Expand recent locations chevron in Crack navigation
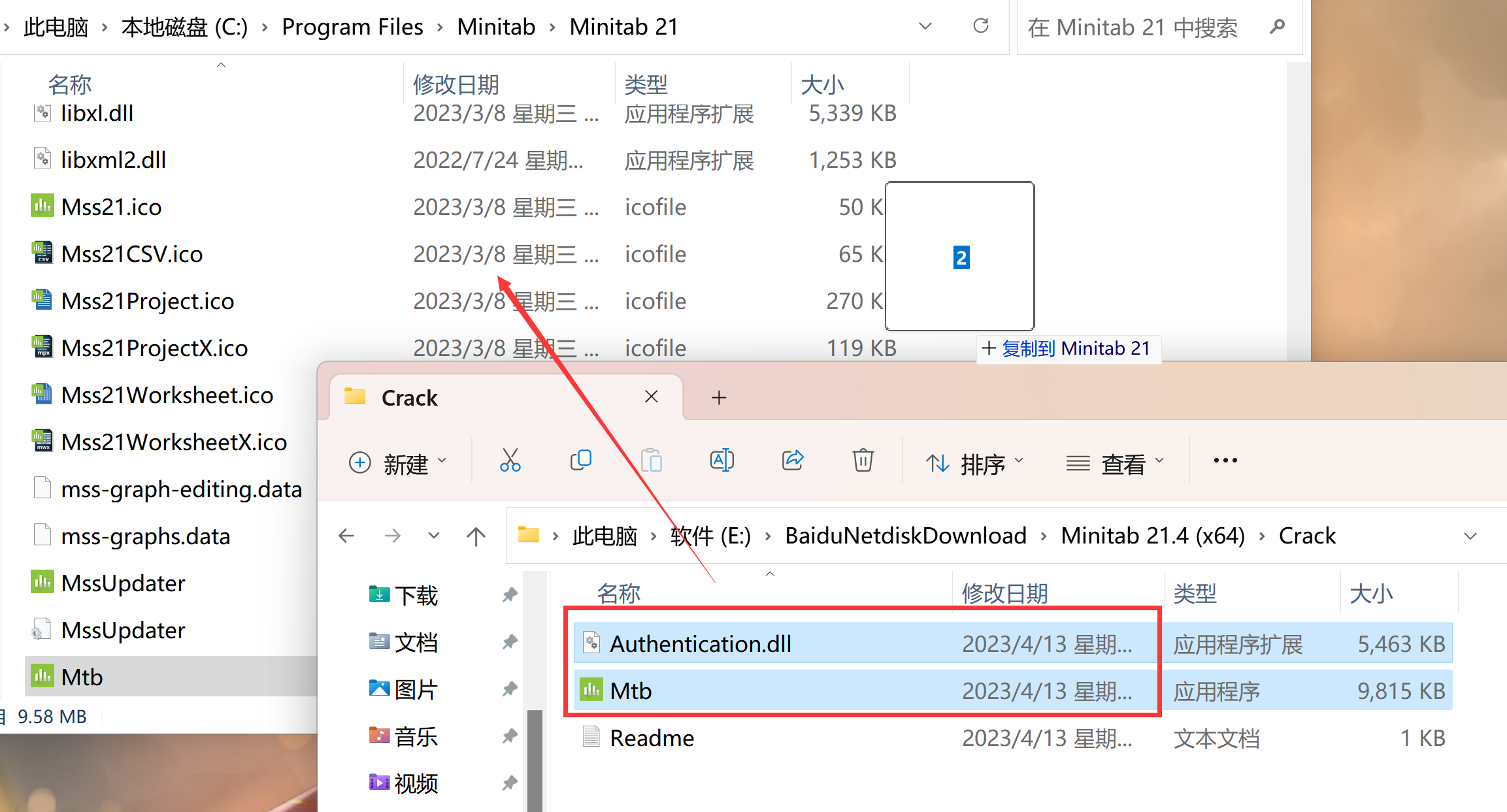The height and width of the screenshot is (812, 1507). click(433, 536)
